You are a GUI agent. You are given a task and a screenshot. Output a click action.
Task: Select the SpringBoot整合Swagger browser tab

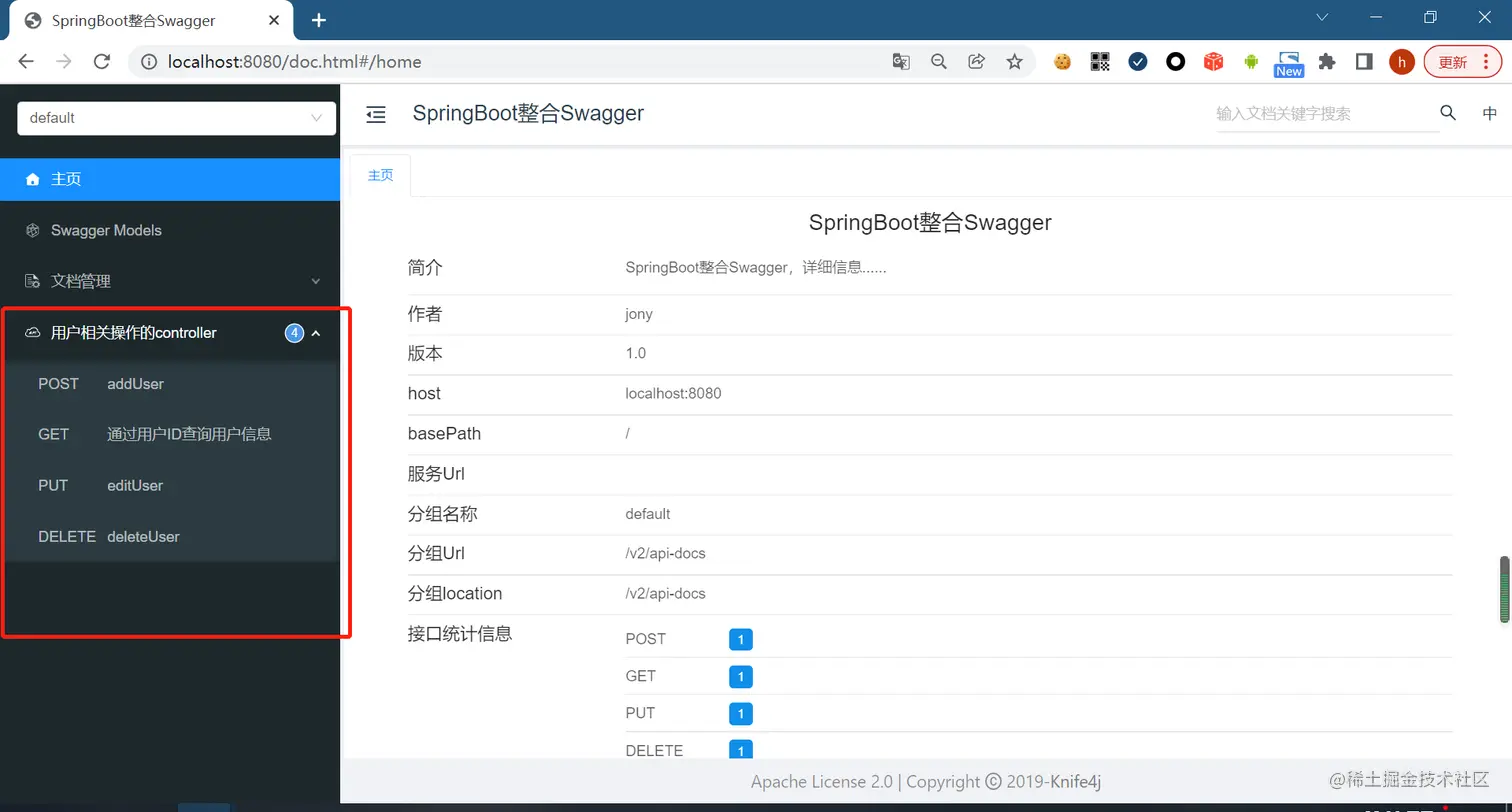pyautogui.click(x=150, y=20)
